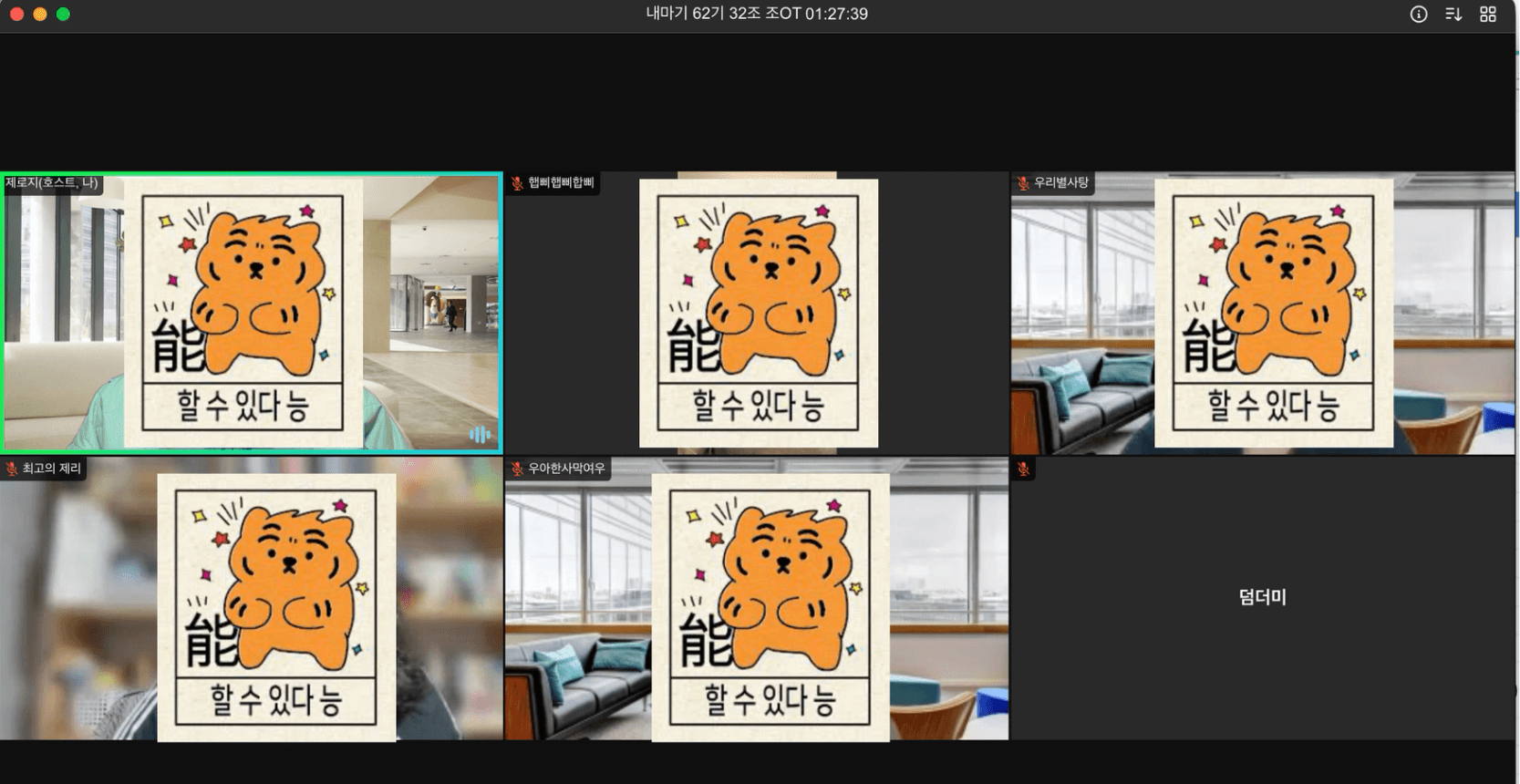Viewport: 1520px width, 784px height.
Task: Click muted mic icon beside 최고의 제리
Action: (12, 469)
